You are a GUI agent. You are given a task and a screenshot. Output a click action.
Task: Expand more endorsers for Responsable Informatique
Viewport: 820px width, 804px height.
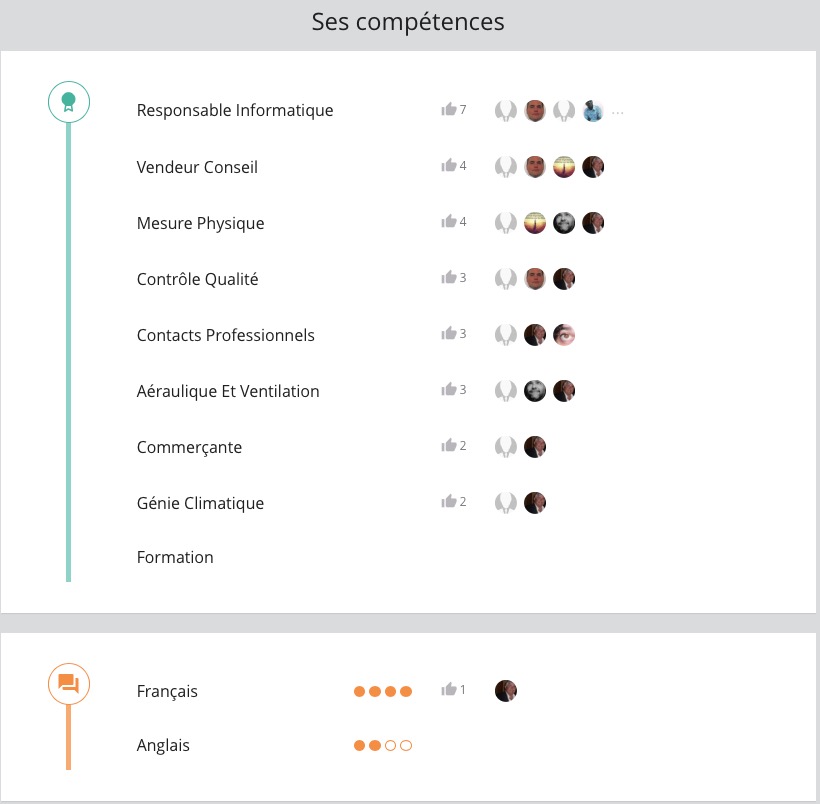(618, 112)
